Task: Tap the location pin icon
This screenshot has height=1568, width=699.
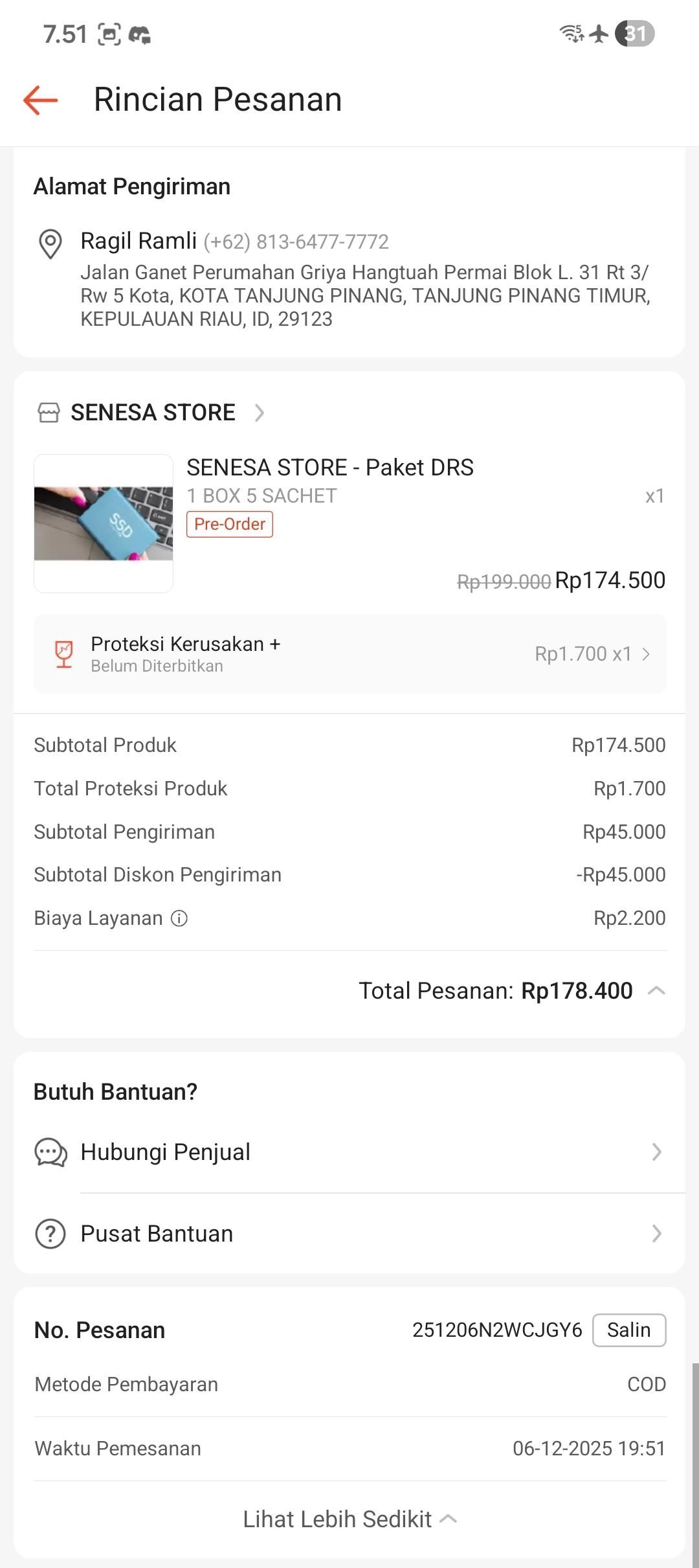Action: (50, 244)
